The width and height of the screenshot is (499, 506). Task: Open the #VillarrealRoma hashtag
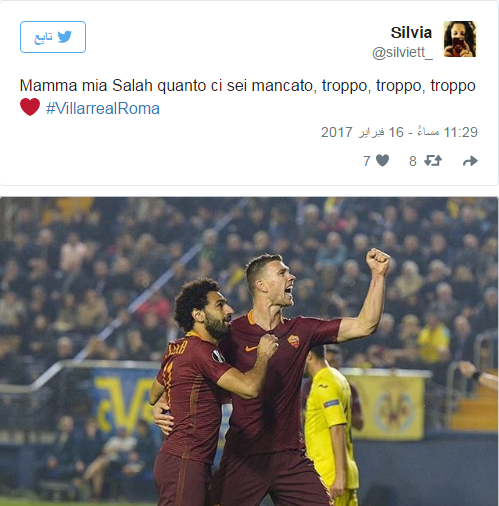103,109
